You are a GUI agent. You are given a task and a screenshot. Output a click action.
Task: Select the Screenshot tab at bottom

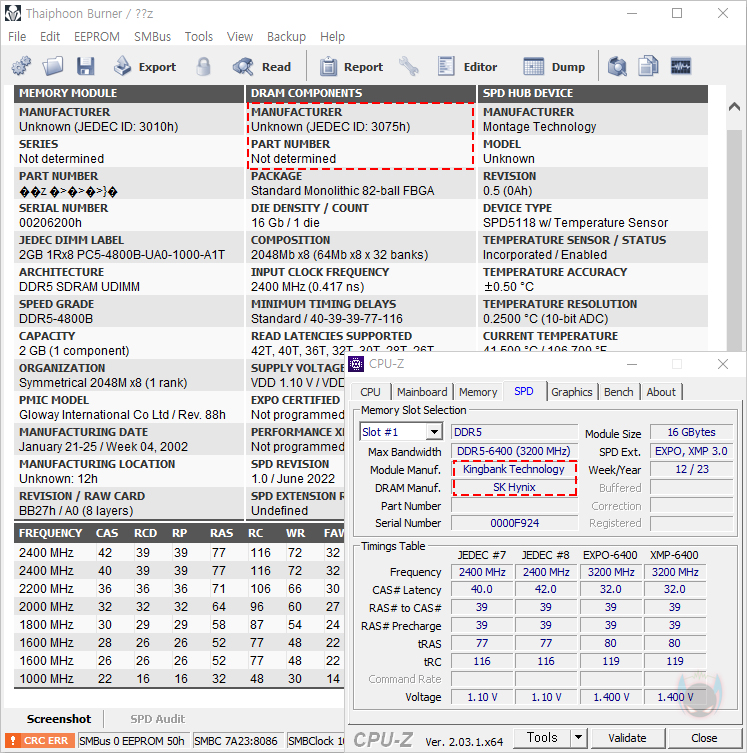(x=59, y=718)
